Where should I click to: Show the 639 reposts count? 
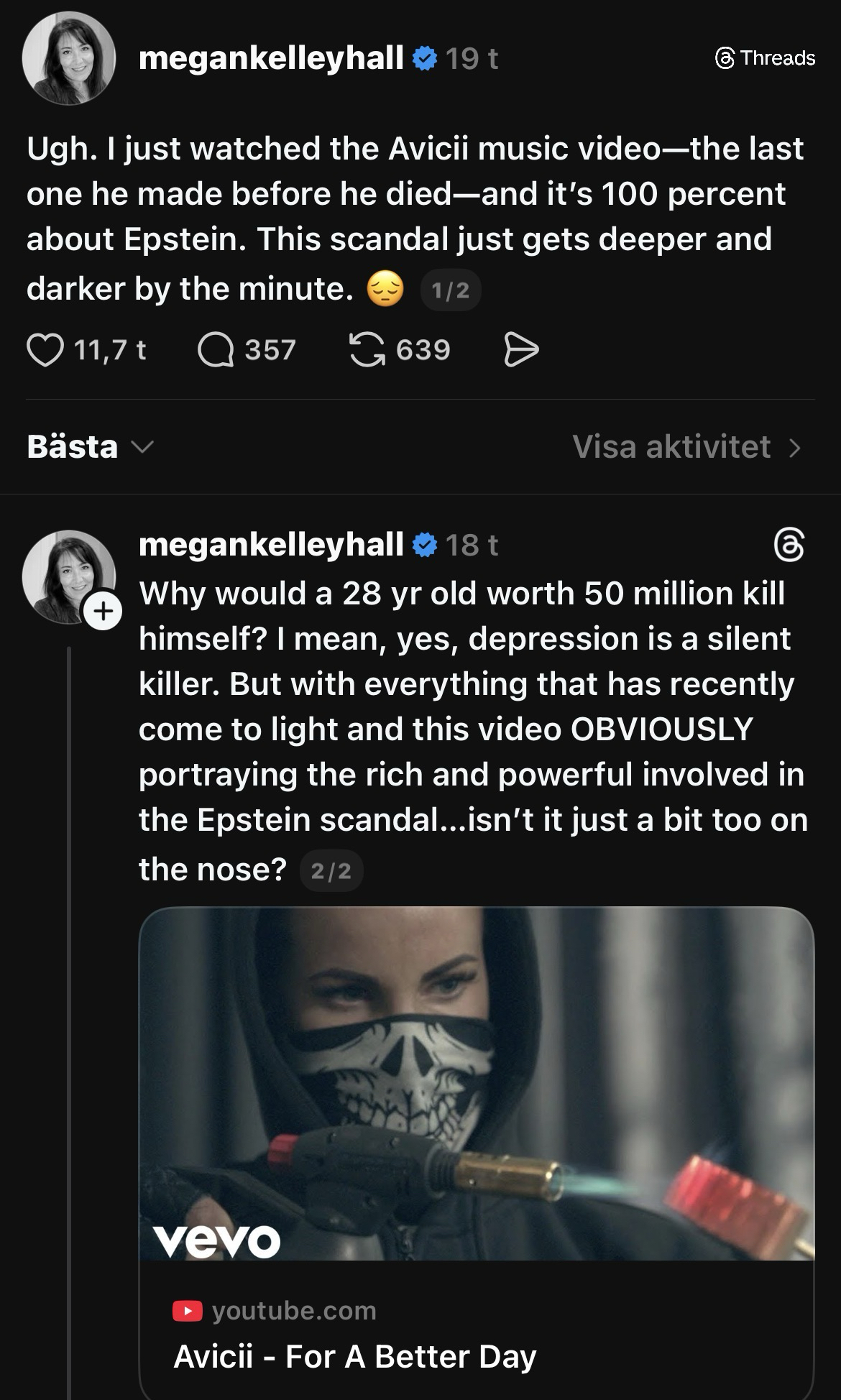pos(423,351)
